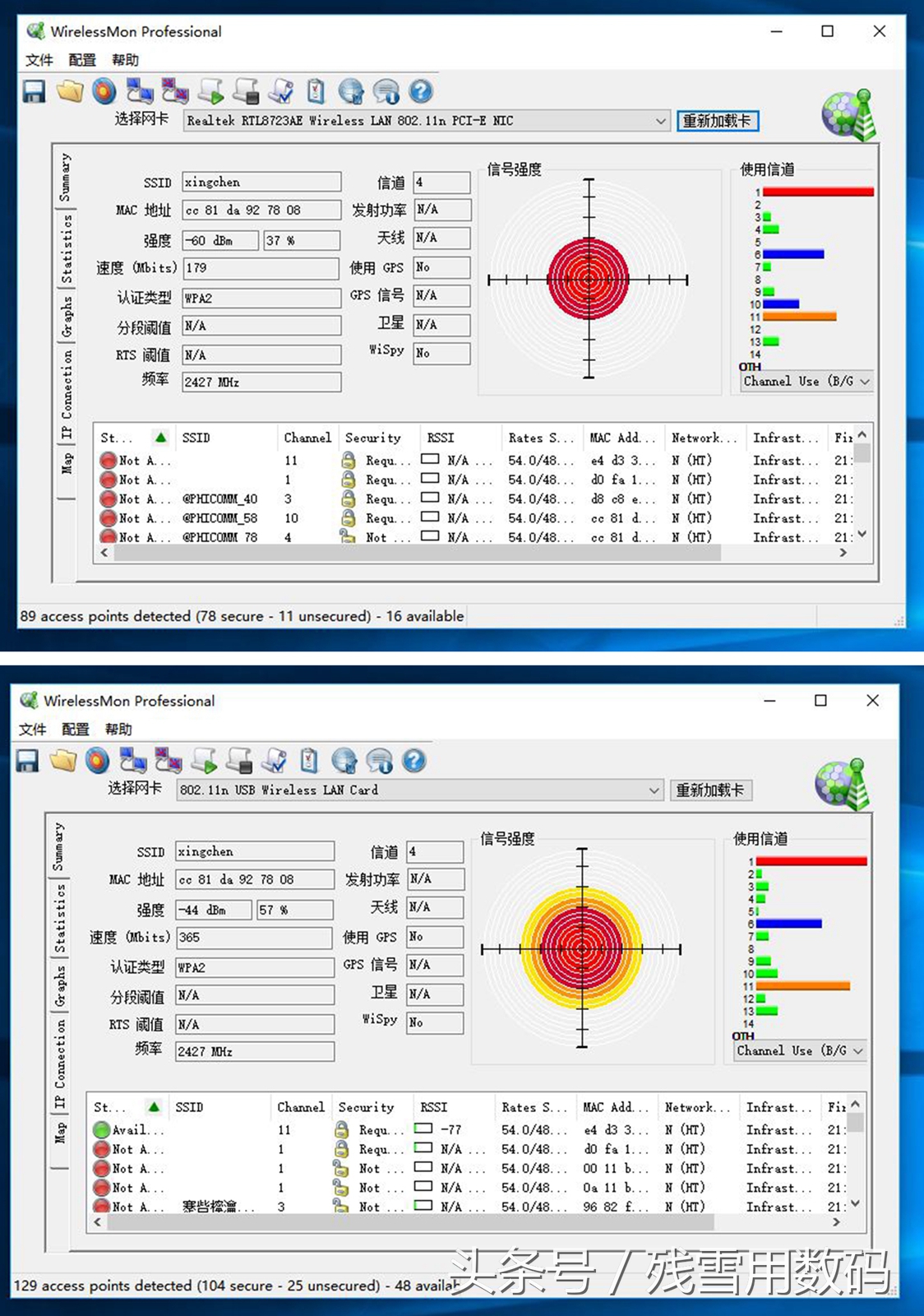Click the 重新加载卡 button in the USB card window
This screenshot has width=924, height=1316.
point(711,790)
